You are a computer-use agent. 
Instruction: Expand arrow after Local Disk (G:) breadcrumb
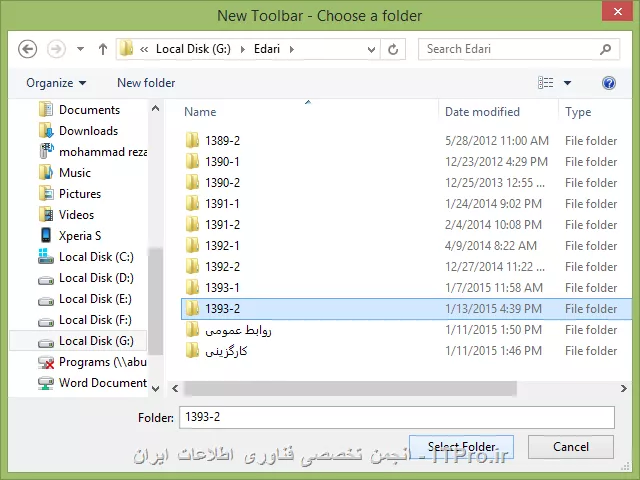pos(243,49)
